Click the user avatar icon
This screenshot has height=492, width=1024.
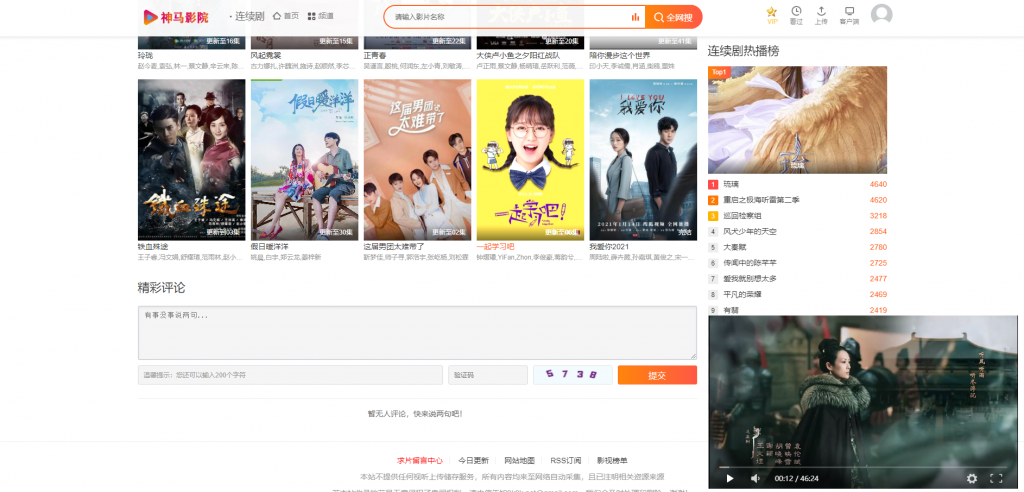(882, 15)
